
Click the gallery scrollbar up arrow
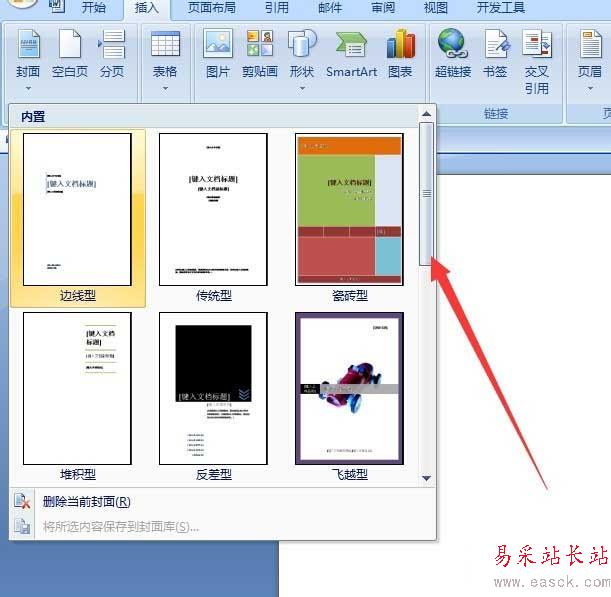point(426,114)
